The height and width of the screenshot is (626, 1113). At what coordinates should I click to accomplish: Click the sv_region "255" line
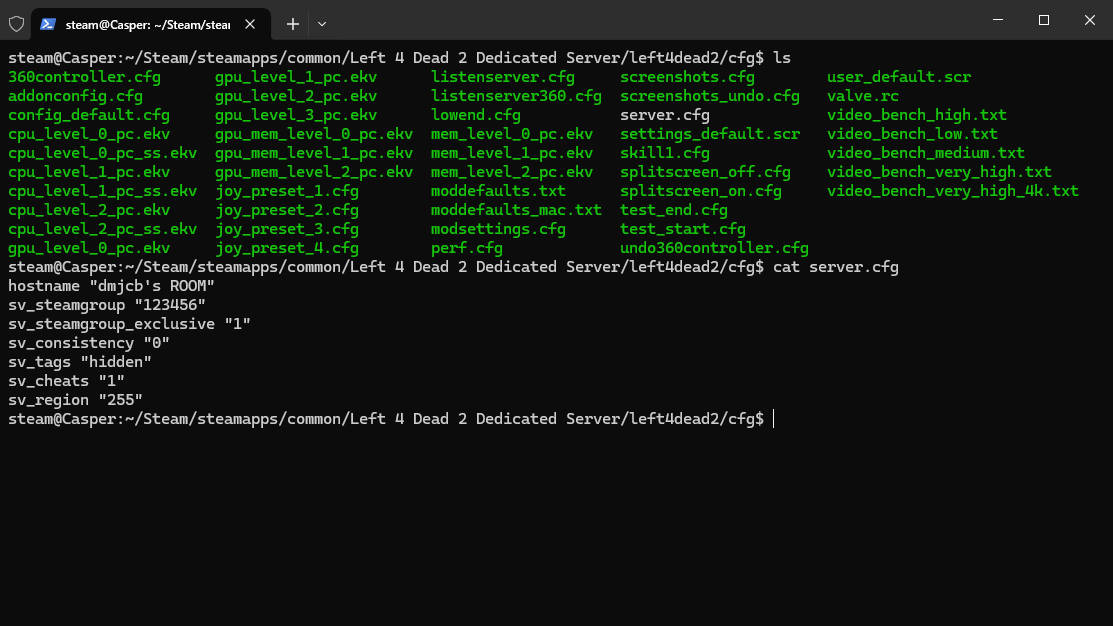coord(75,400)
